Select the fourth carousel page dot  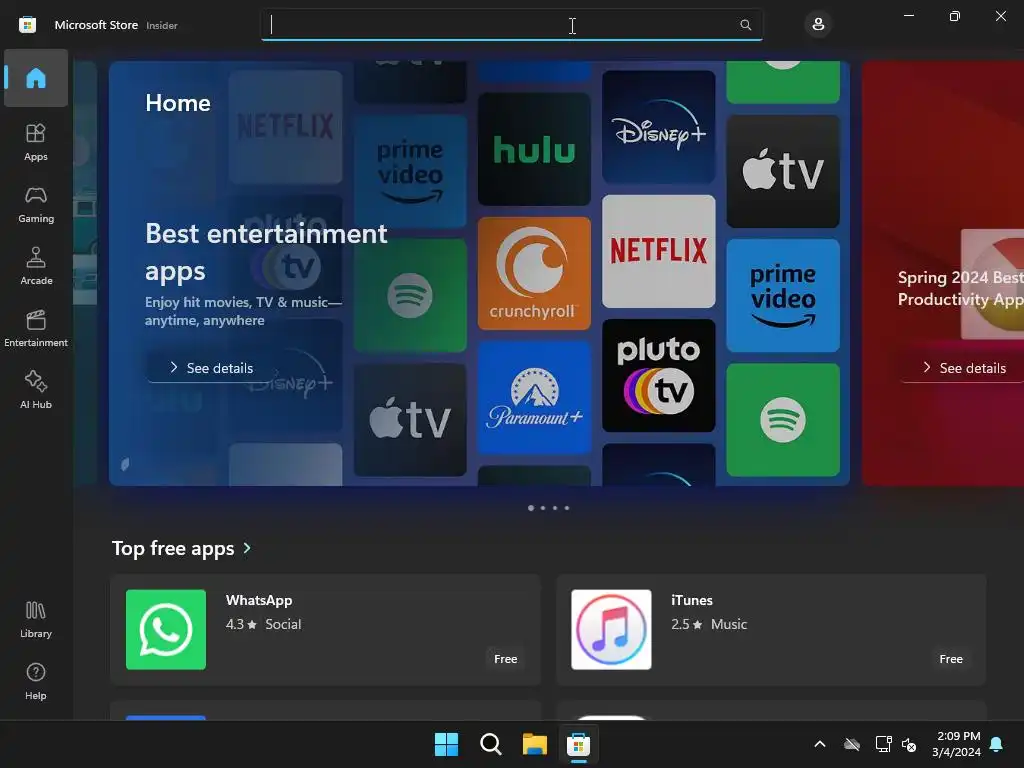(x=567, y=507)
